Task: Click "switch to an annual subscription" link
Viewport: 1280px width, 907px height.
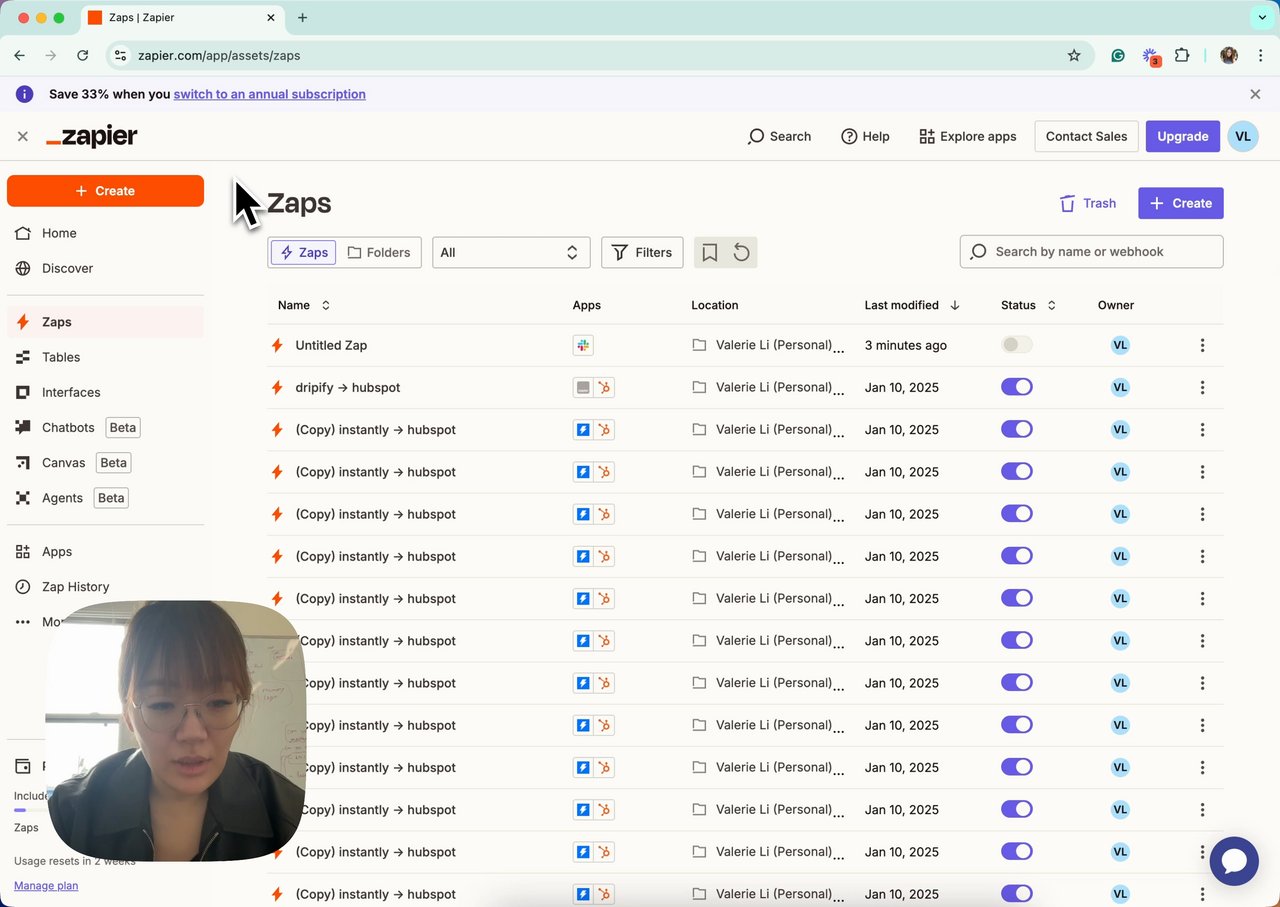Action: tap(270, 94)
